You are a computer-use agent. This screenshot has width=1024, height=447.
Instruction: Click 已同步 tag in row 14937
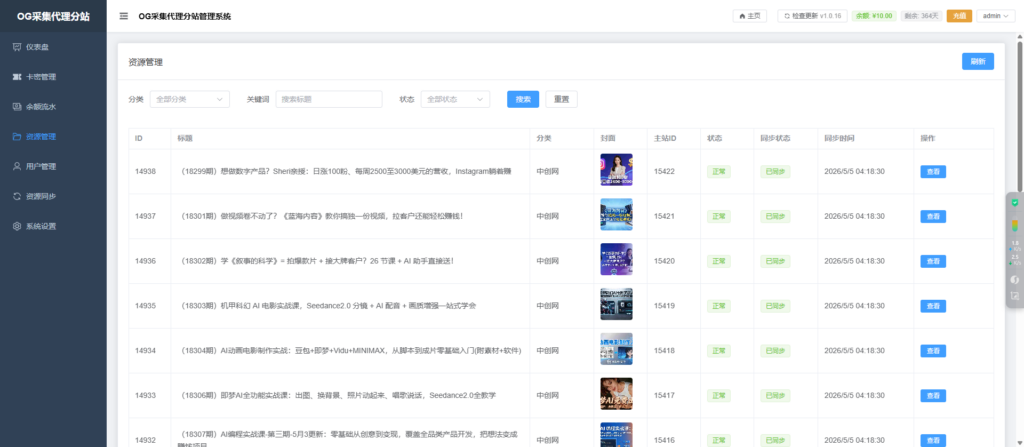[x=775, y=216]
